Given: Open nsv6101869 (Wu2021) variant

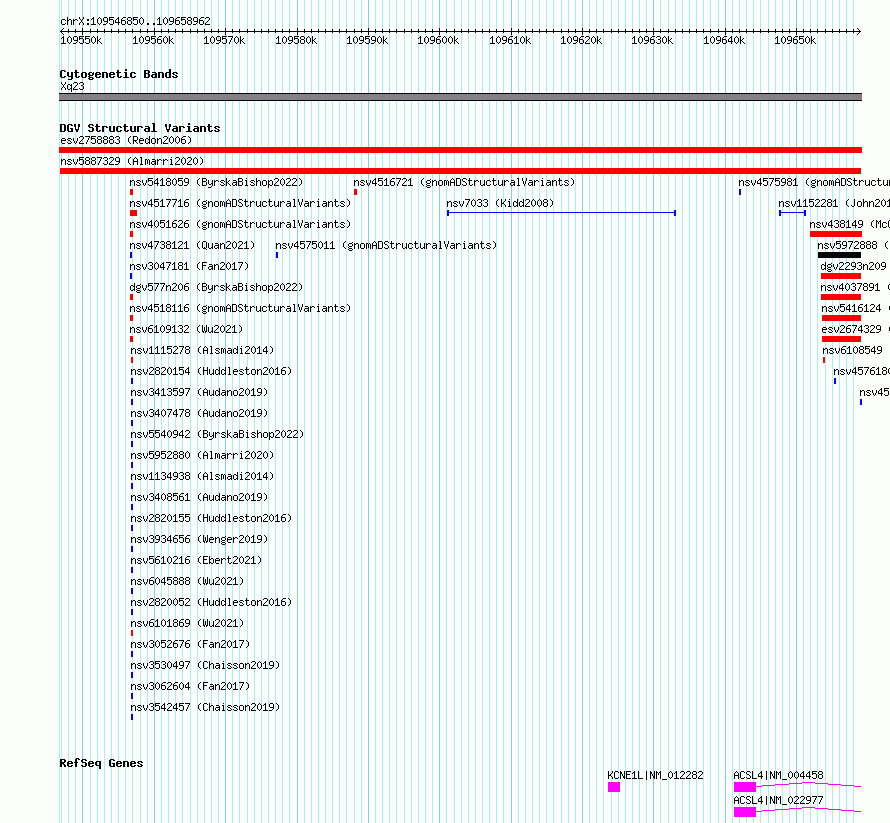Looking at the screenshot, I should 187,623.
